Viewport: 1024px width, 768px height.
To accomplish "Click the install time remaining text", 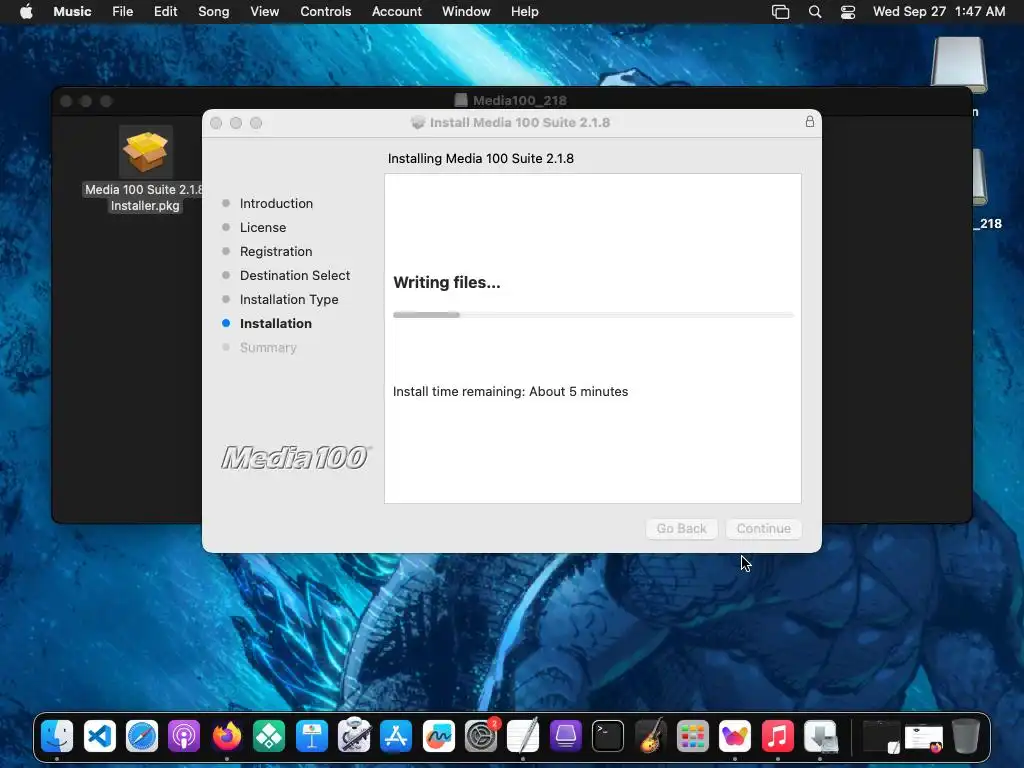I will point(510,391).
